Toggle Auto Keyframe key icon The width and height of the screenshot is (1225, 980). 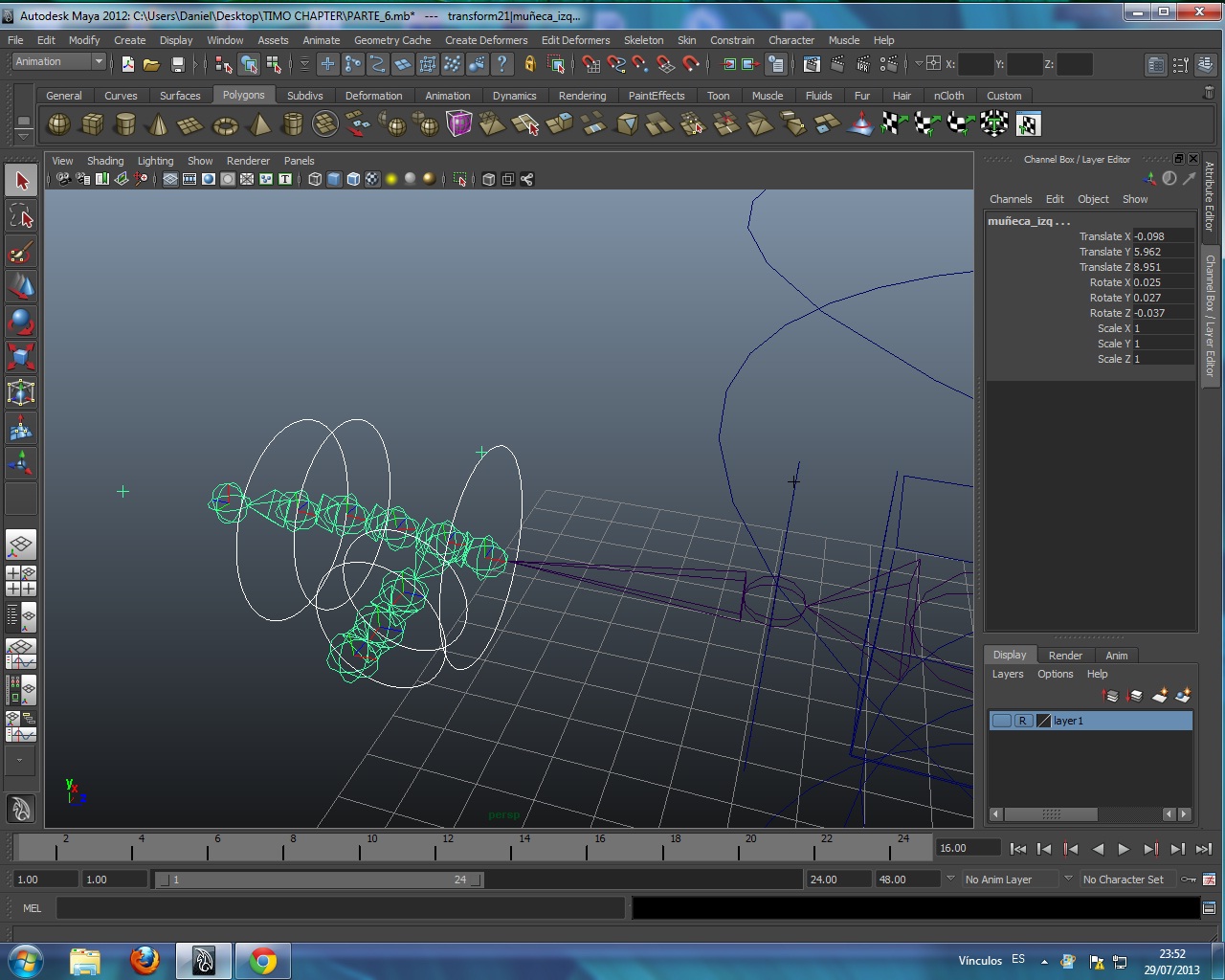1189,880
